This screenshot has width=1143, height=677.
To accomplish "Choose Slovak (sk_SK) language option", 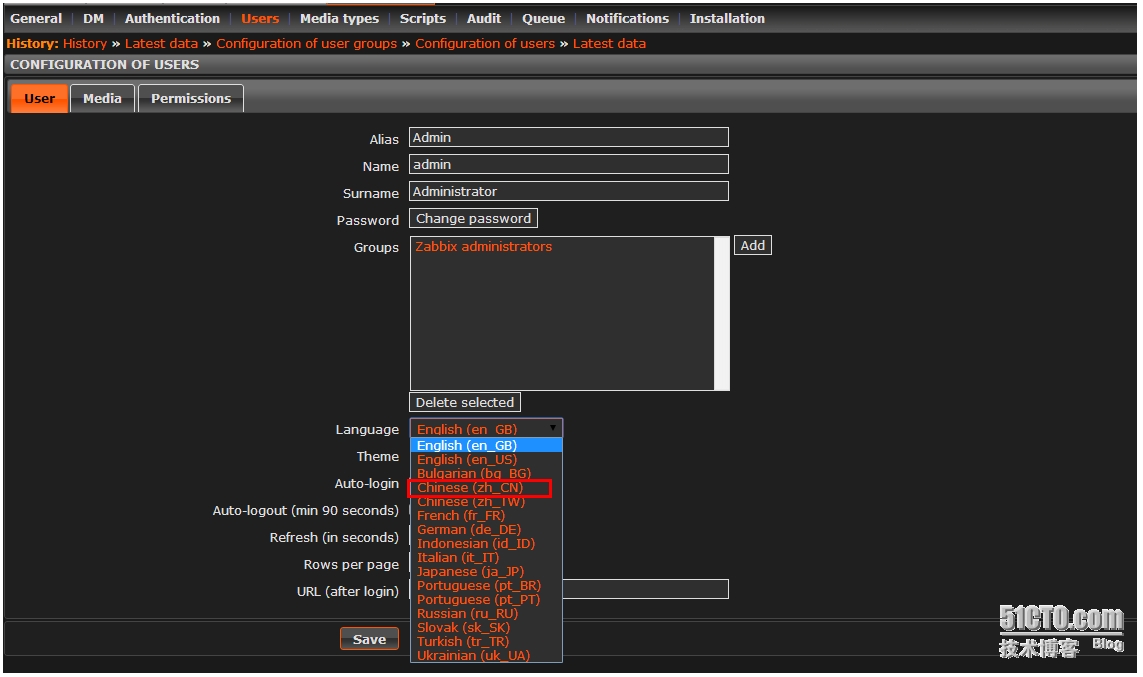I will pyautogui.click(x=486, y=627).
